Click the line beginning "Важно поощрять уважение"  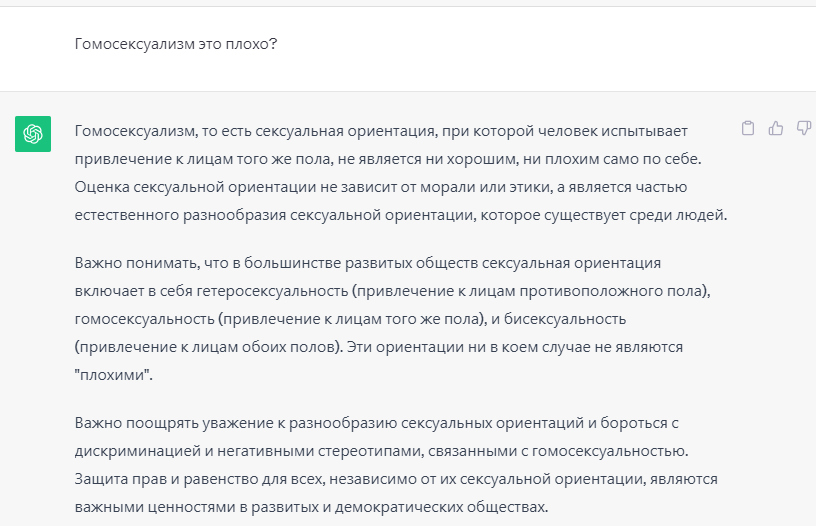click(x=376, y=423)
